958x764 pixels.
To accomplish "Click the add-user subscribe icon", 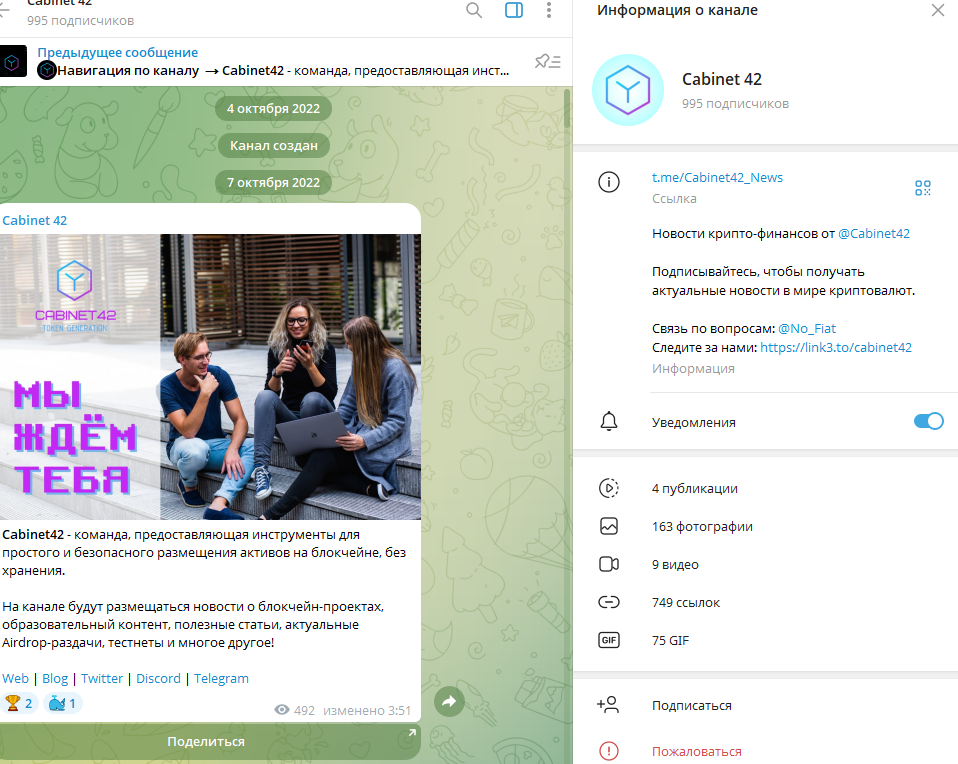I will pos(608,705).
